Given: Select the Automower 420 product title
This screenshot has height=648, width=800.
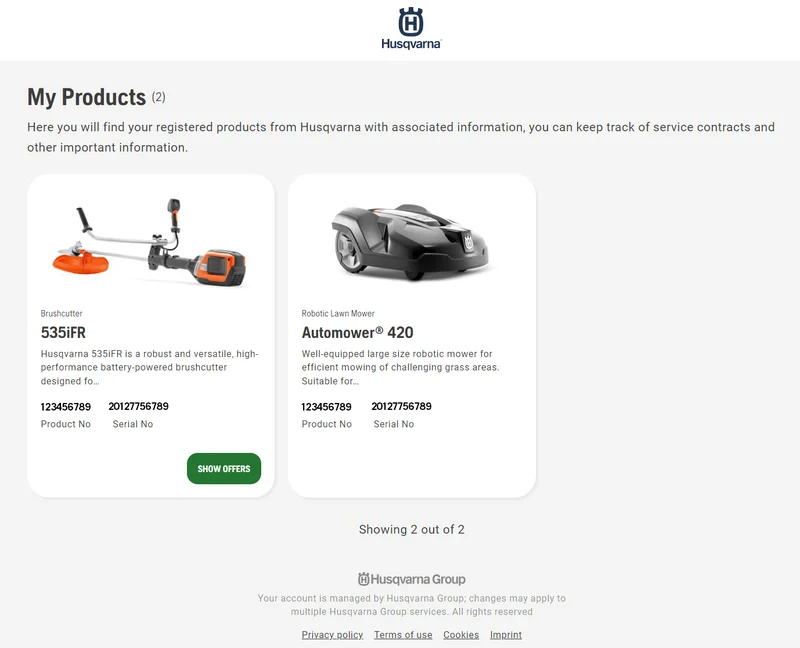Looking at the screenshot, I should tap(357, 333).
